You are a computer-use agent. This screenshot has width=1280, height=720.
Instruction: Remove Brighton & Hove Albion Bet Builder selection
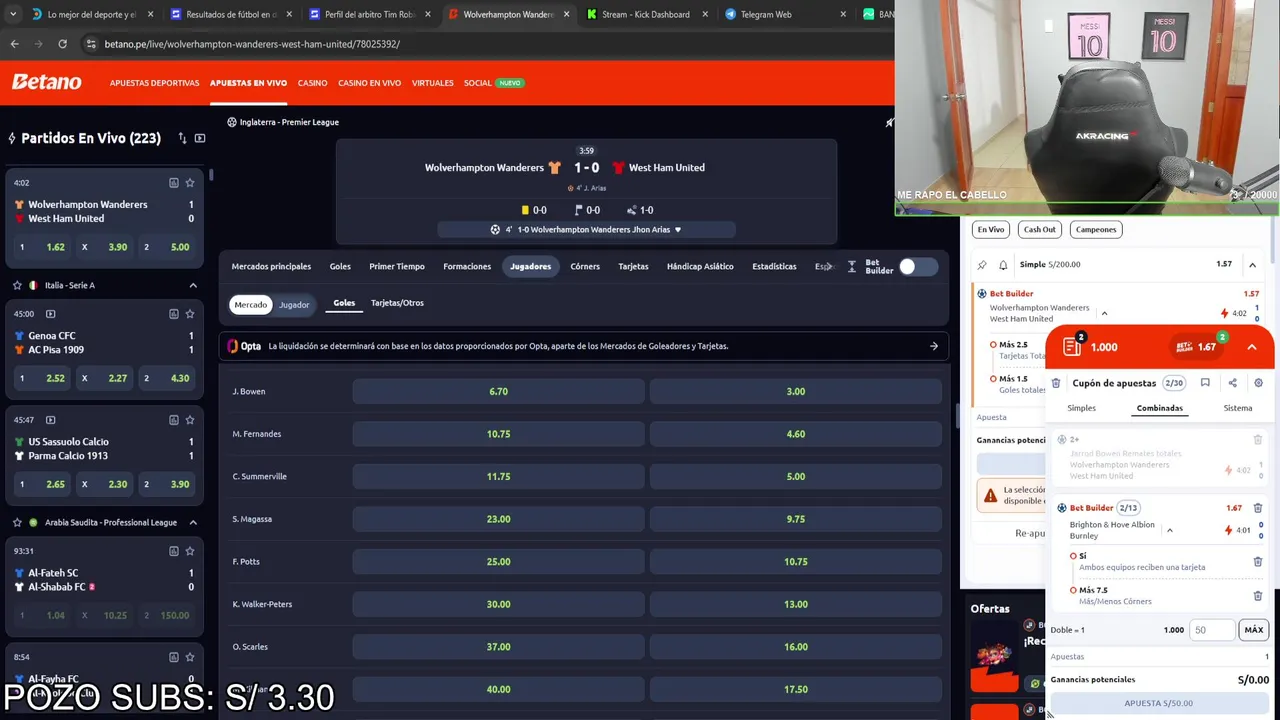pos(1258,508)
